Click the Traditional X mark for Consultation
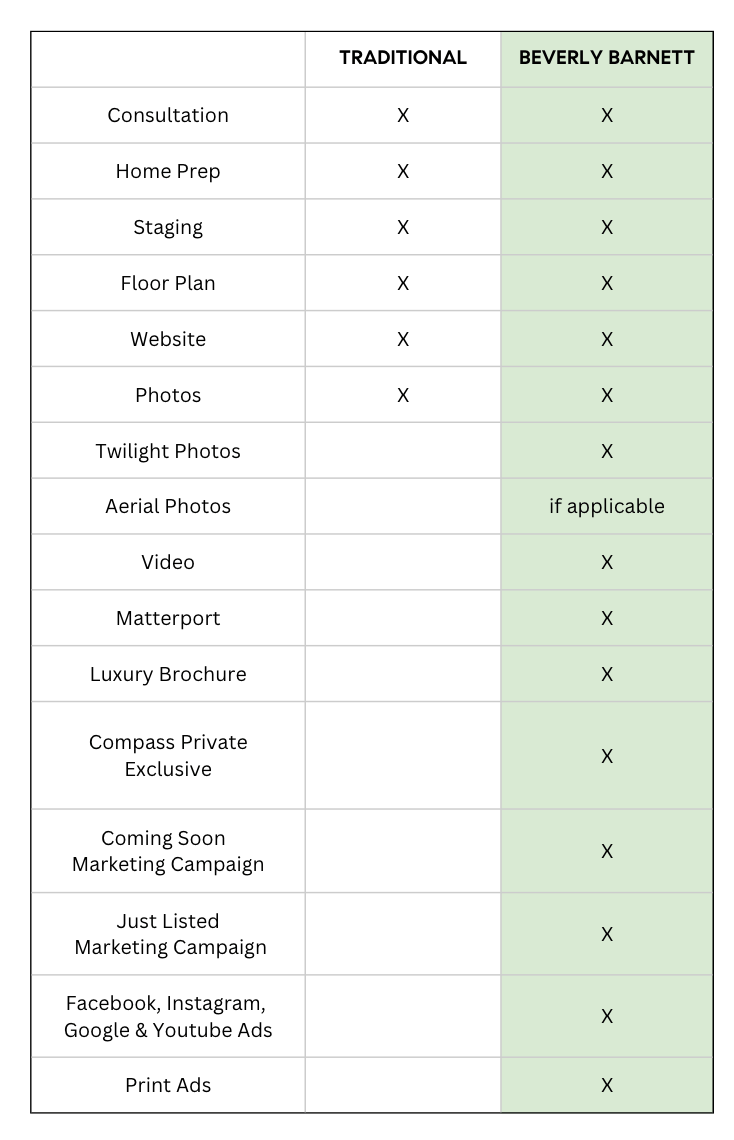The height and width of the screenshot is (1140, 734). [x=403, y=115]
